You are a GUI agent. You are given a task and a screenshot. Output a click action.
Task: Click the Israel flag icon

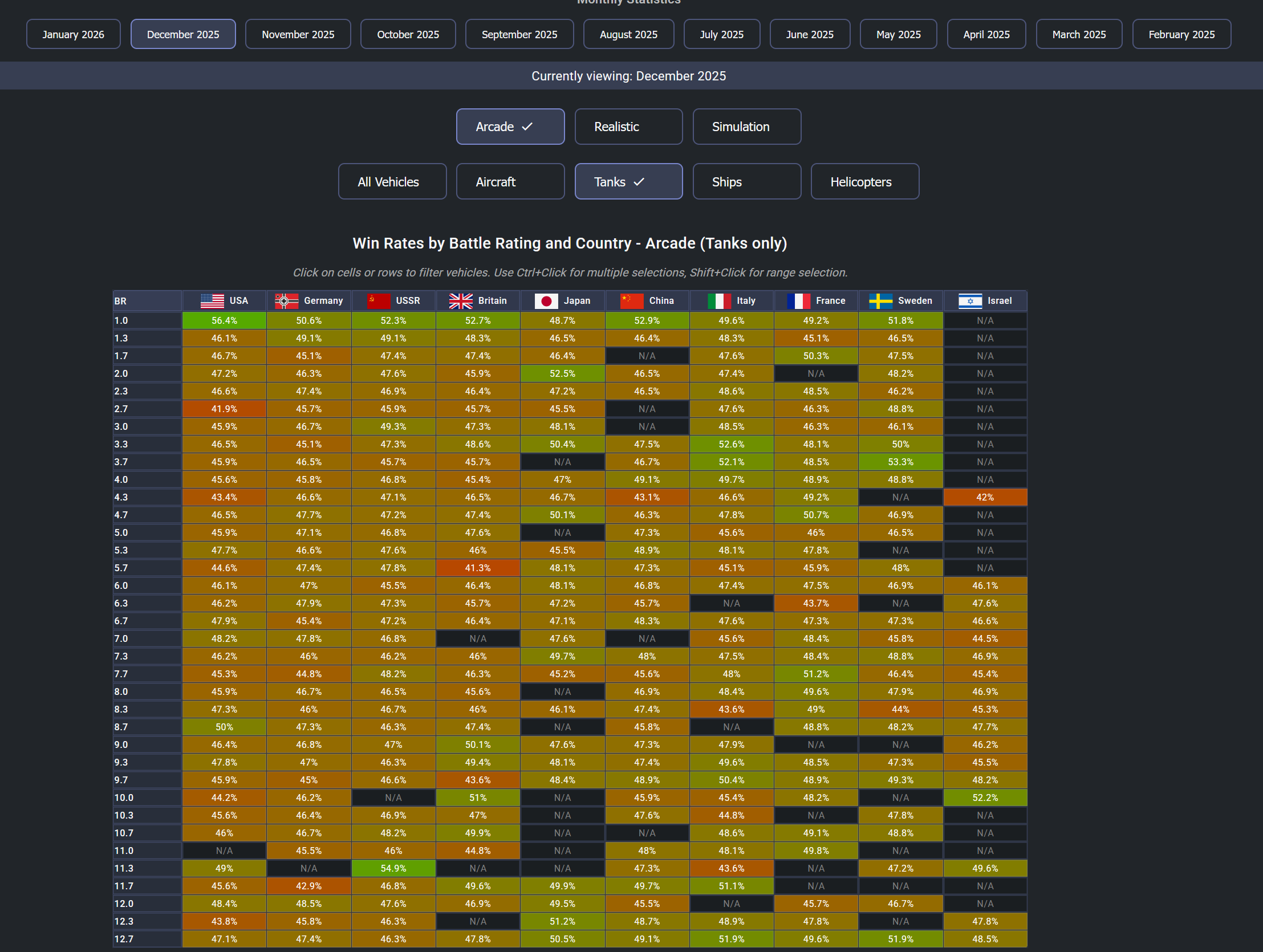(970, 301)
